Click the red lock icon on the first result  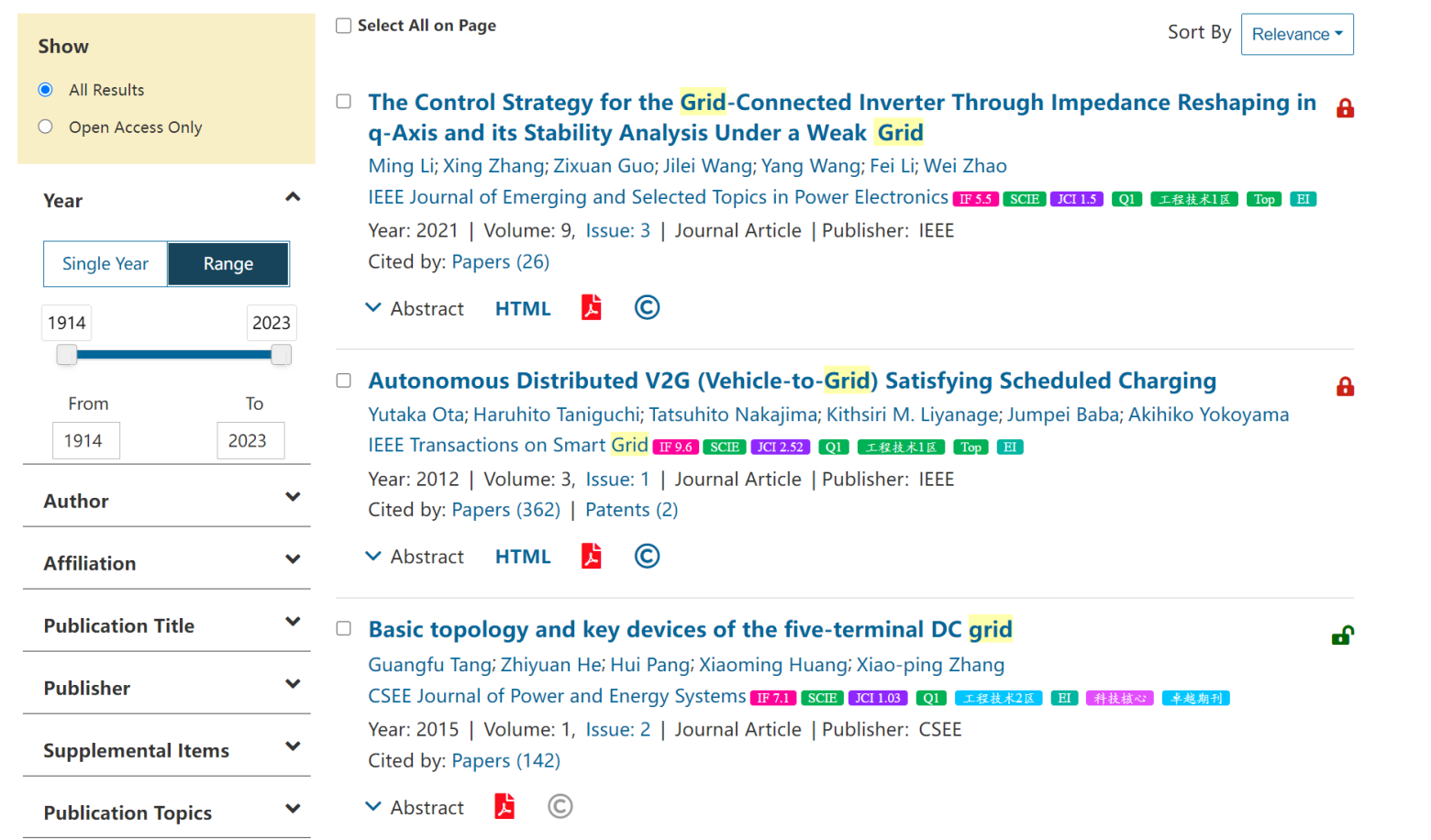tap(1345, 108)
